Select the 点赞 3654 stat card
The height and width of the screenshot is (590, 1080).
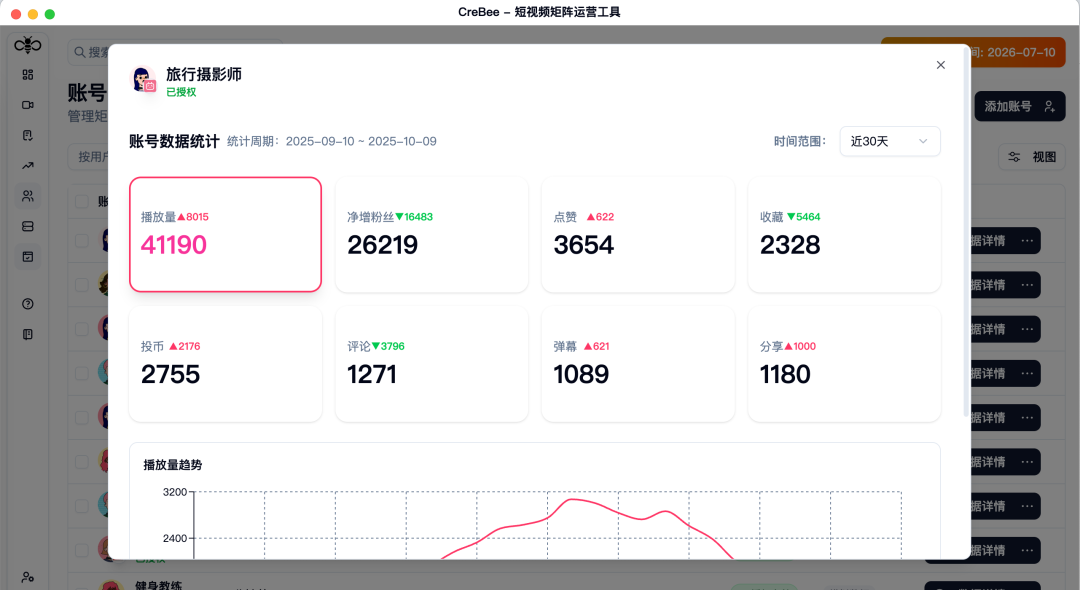tap(638, 235)
